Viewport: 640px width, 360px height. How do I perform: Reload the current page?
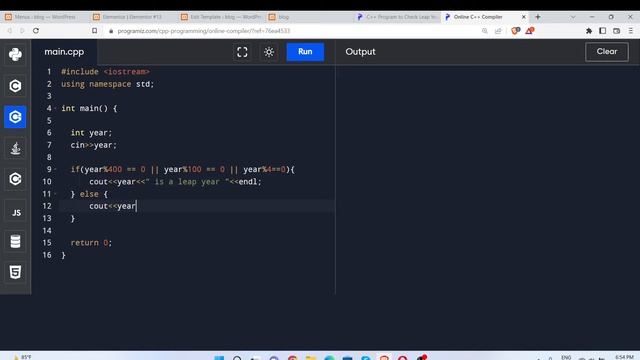point(36,31)
